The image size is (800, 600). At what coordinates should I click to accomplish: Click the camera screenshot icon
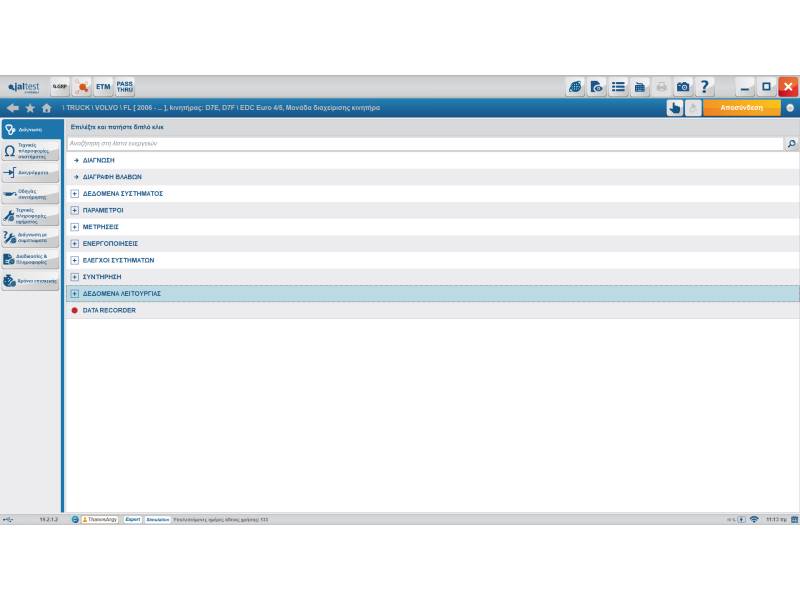(683, 87)
